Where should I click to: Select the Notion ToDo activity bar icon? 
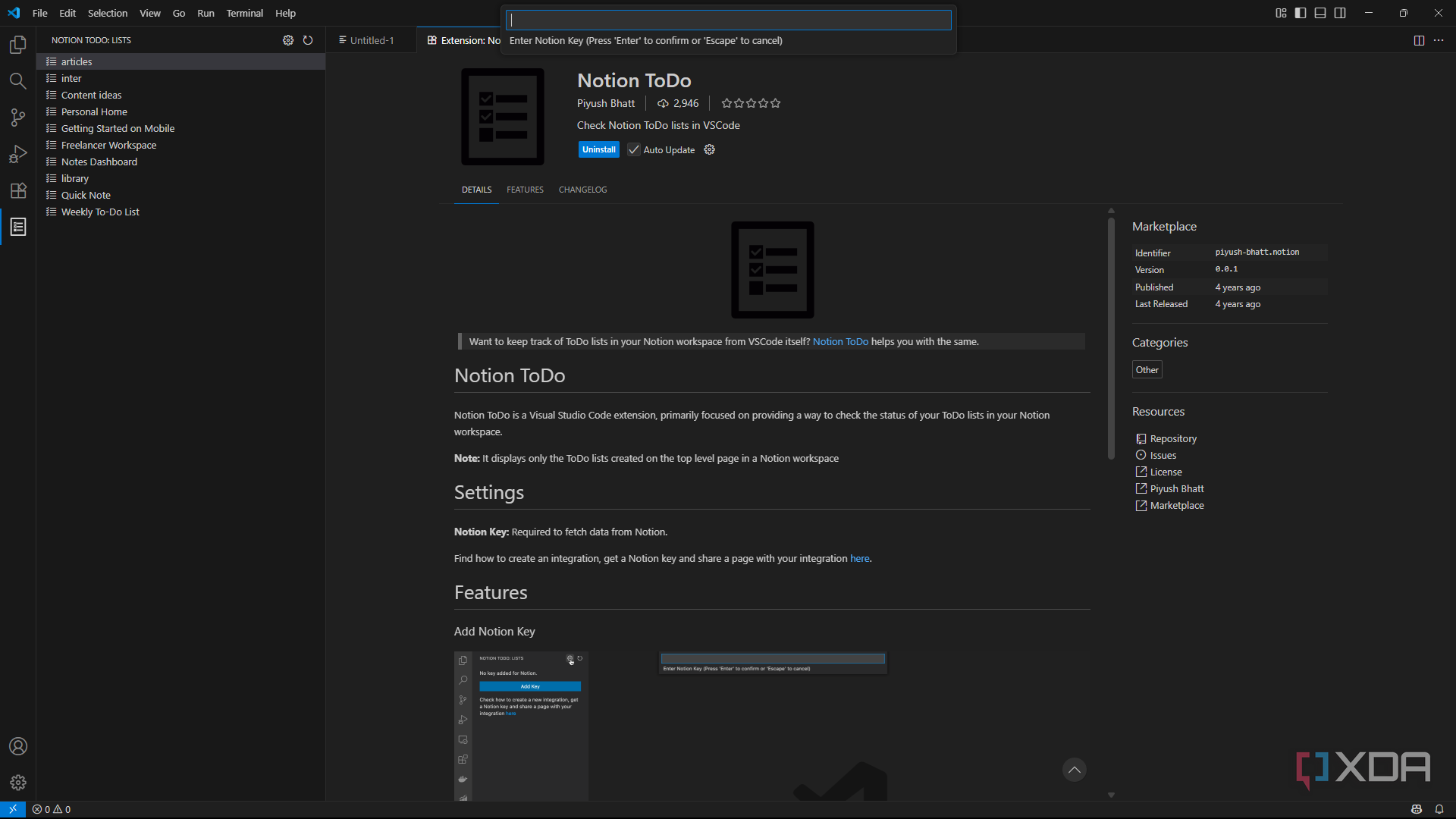coord(18,227)
